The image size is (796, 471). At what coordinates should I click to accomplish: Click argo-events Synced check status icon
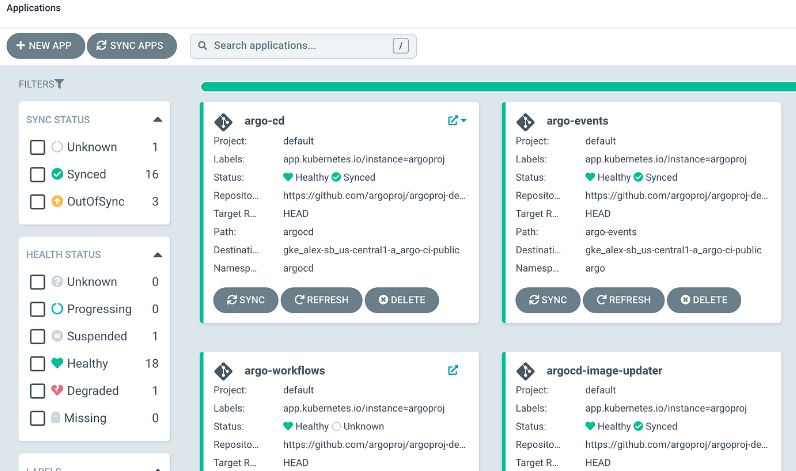click(638, 177)
